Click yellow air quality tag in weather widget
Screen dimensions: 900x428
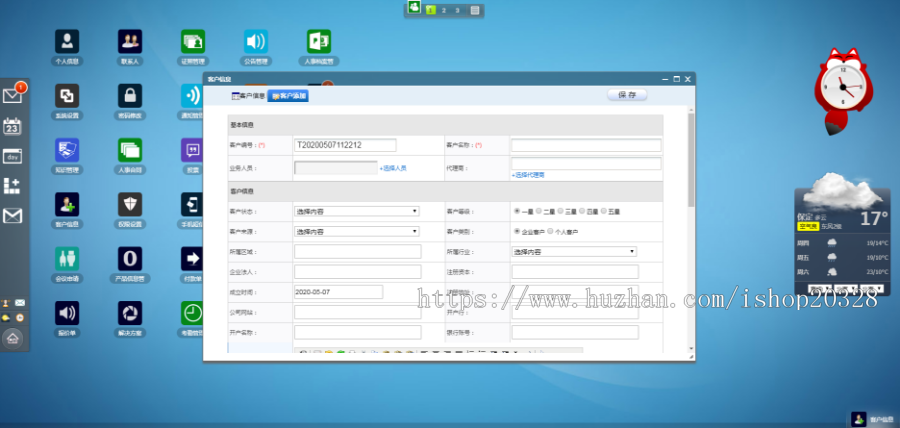pos(808,227)
